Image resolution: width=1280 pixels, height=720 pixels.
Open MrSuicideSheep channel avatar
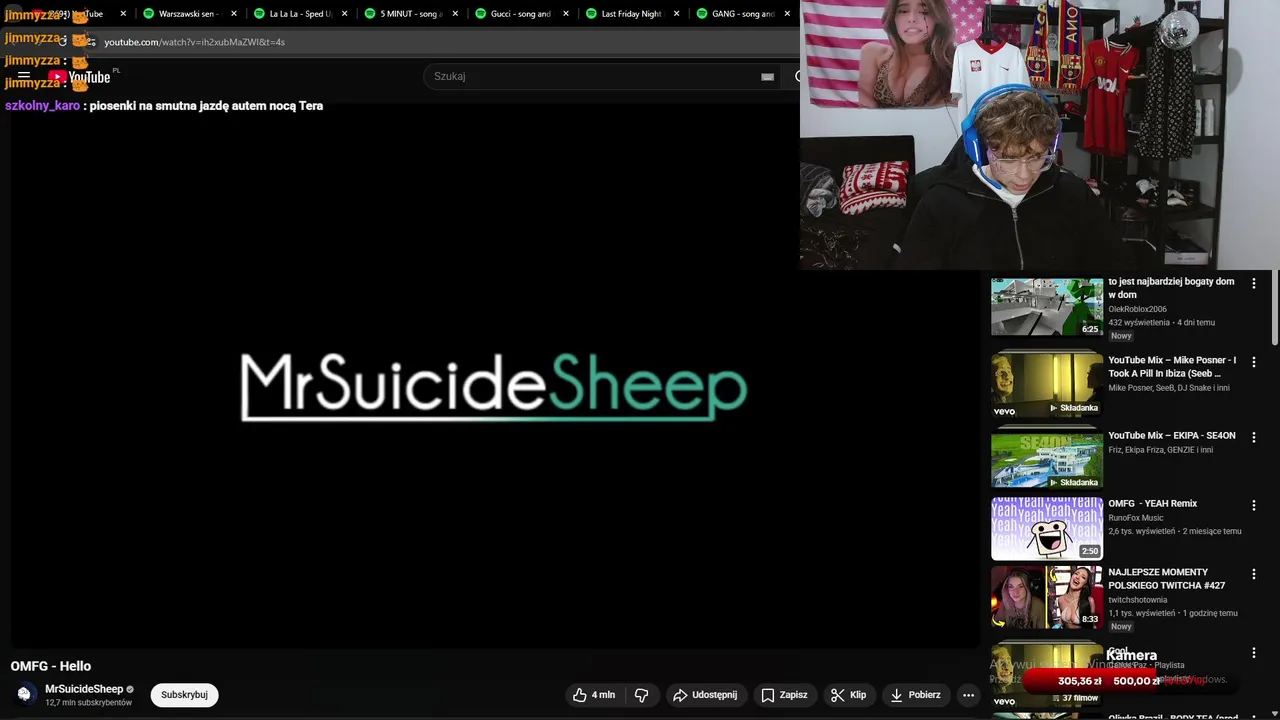click(24, 694)
